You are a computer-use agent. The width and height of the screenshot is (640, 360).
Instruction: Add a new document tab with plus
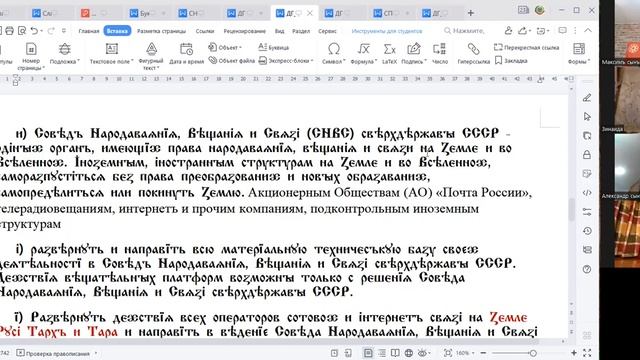pos(471,13)
